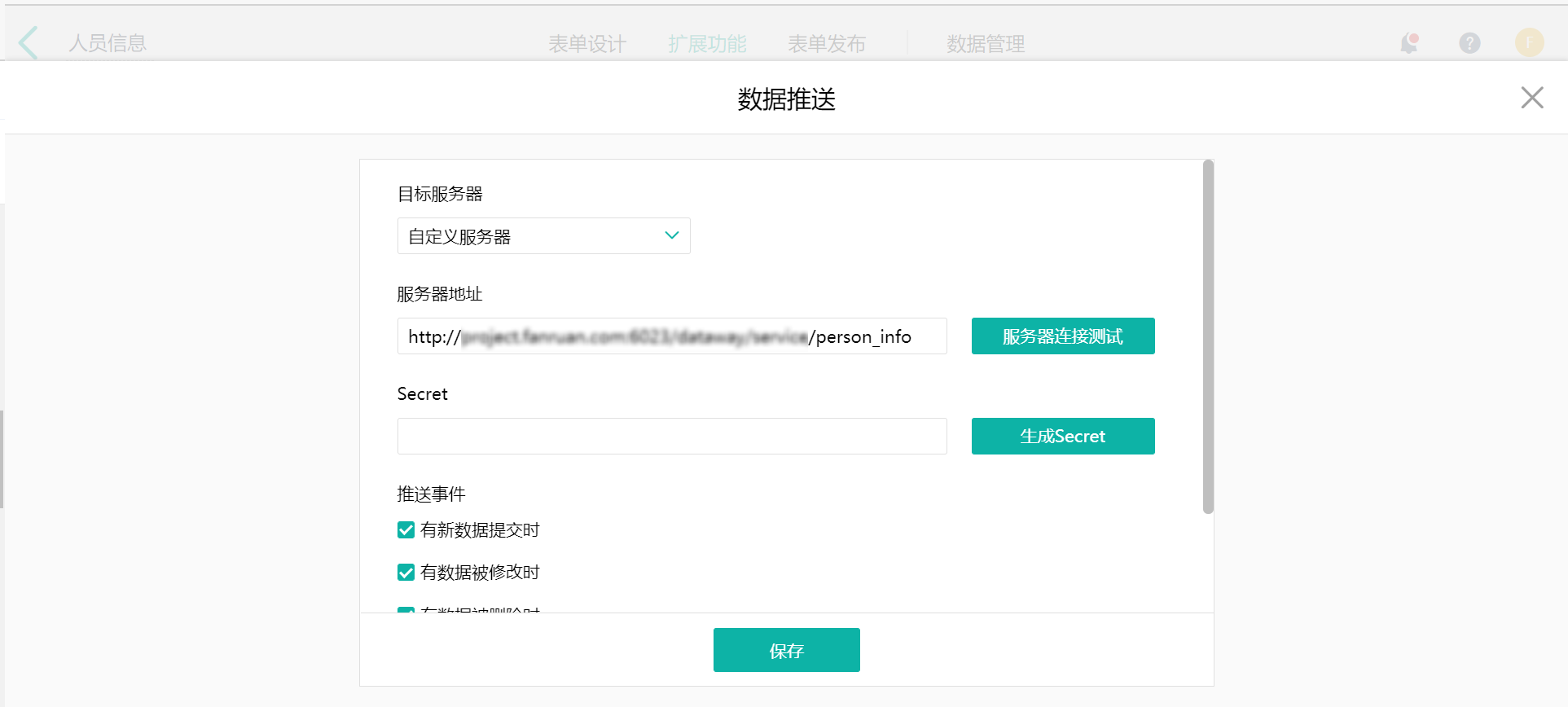Click the back arrow beside 人员信息
1568x707 pixels.
coord(29,43)
